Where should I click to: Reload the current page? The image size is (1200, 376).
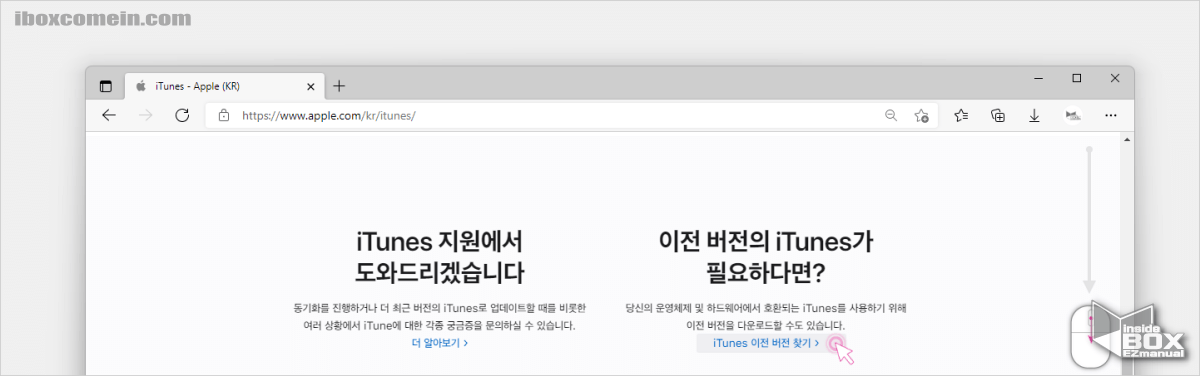pos(182,116)
